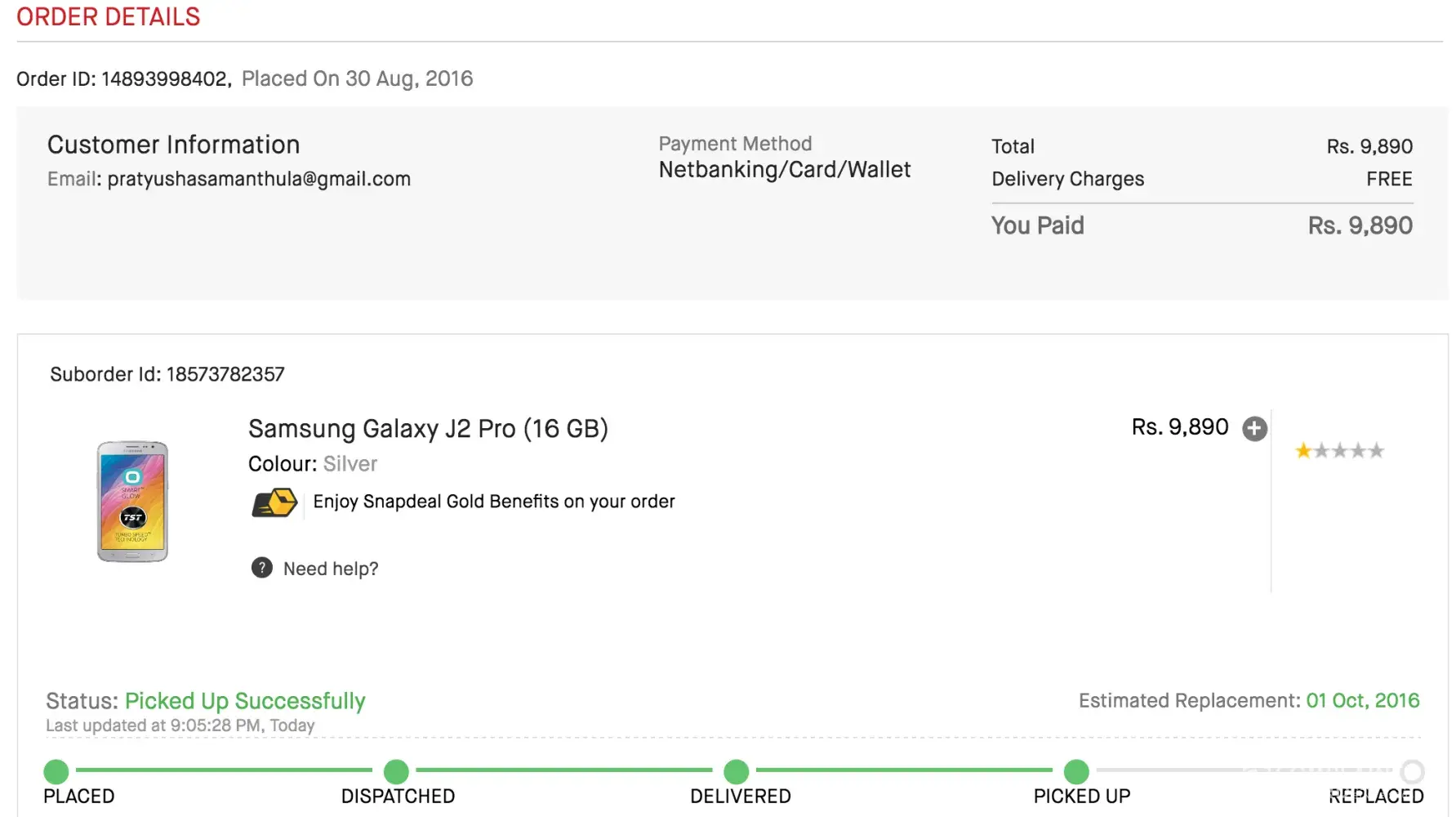
Task: Click the empty REPLACED status circle
Action: (x=1413, y=771)
